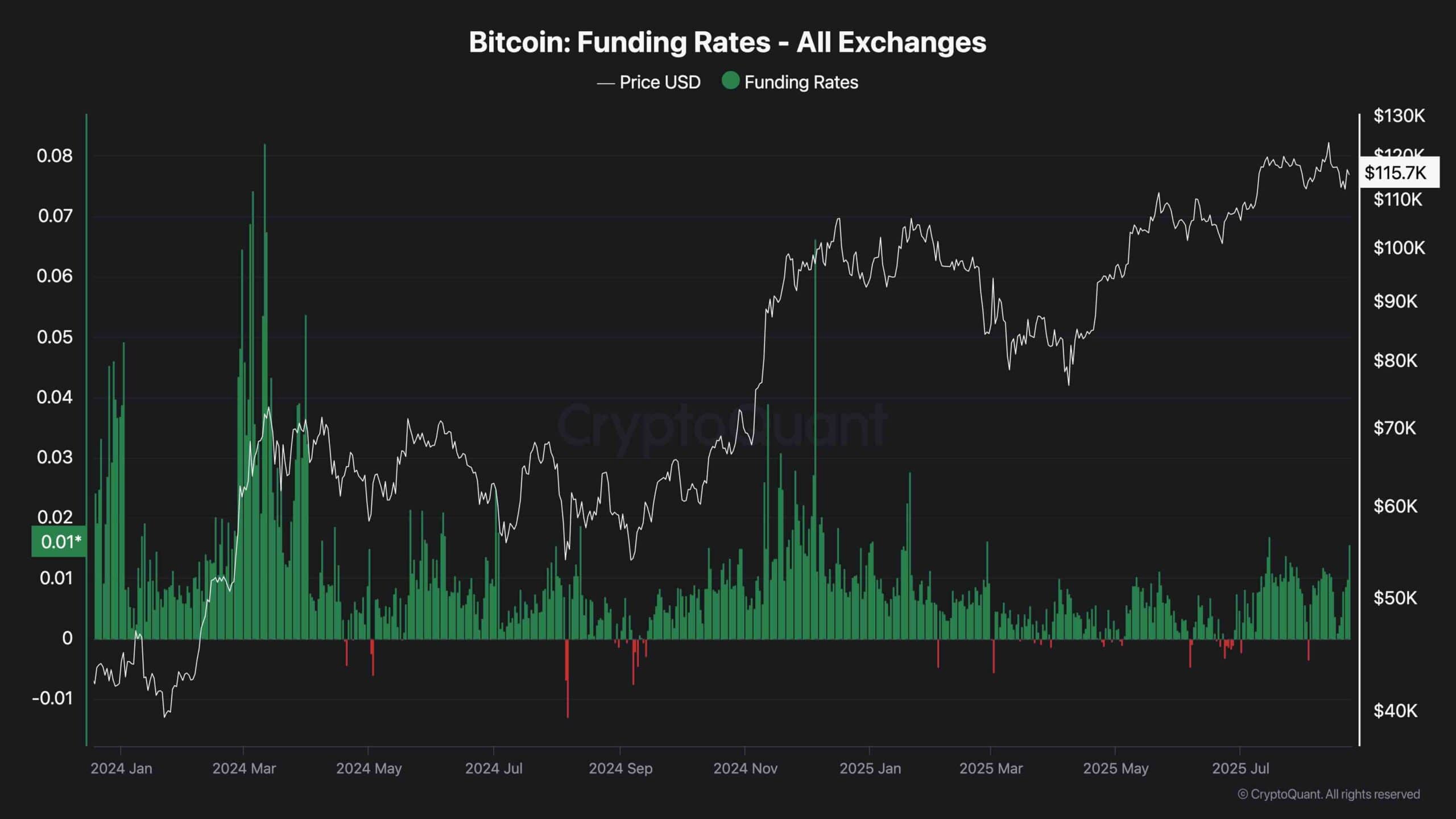Select the 2025 Jan x-axis label

[870, 768]
